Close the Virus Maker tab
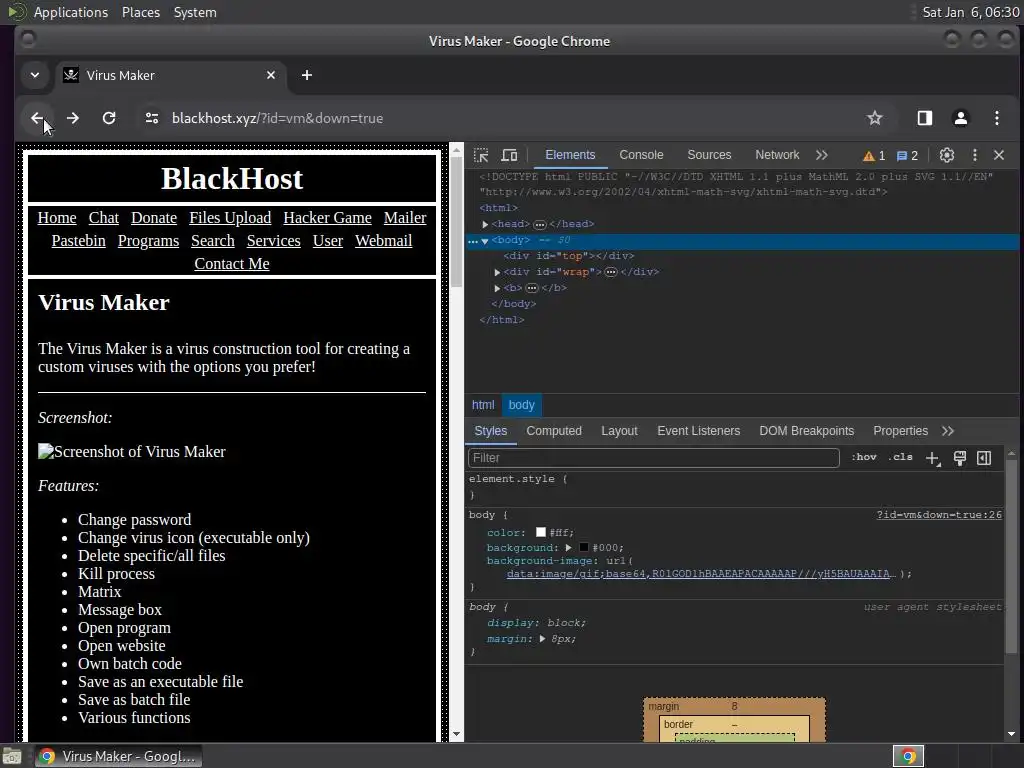This screenshot has height=768, width=1024. click(x=271, y=76)
